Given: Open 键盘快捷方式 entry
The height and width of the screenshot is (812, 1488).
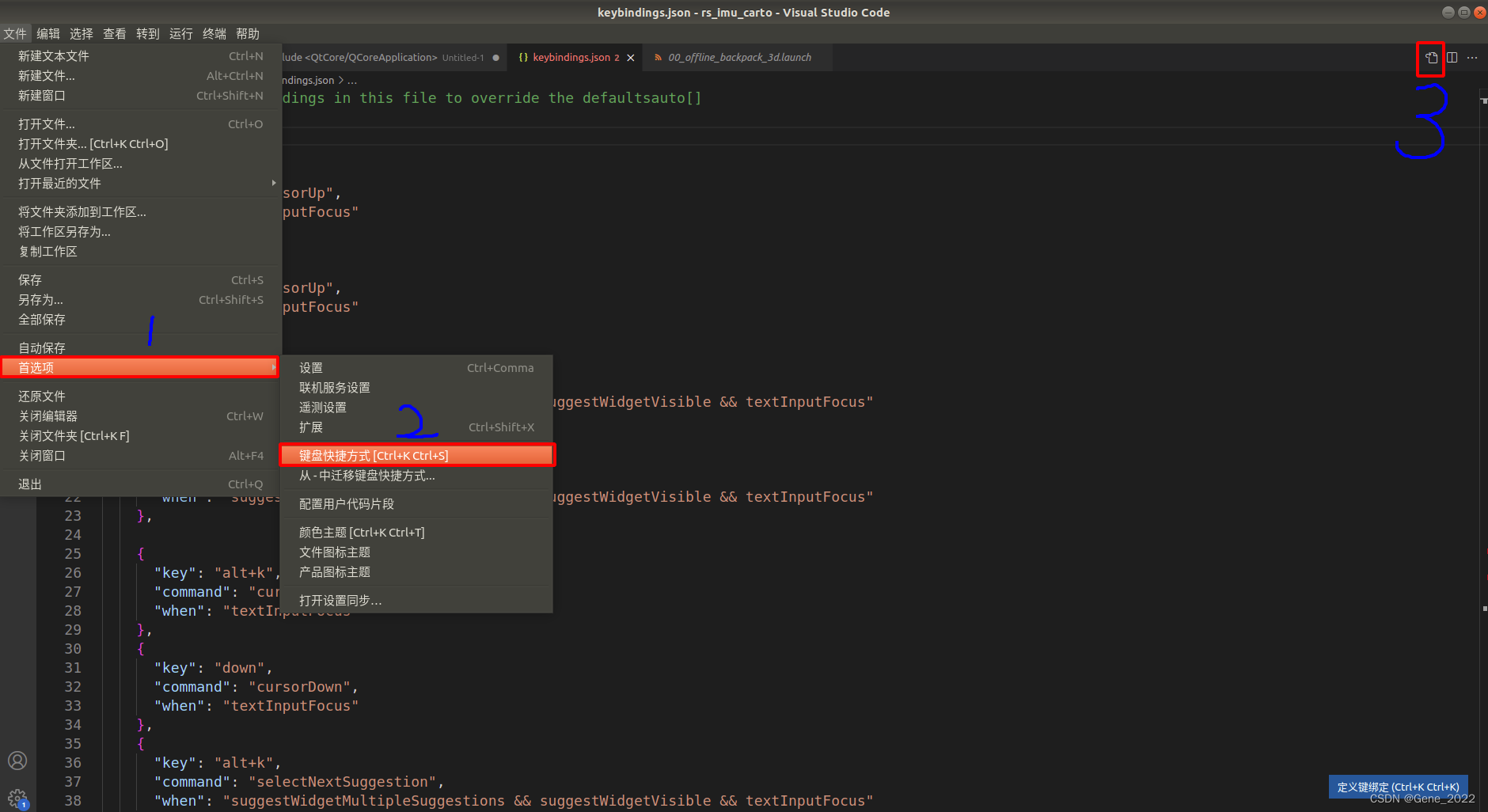Looking at the screenshot, I should click(416, 456).
